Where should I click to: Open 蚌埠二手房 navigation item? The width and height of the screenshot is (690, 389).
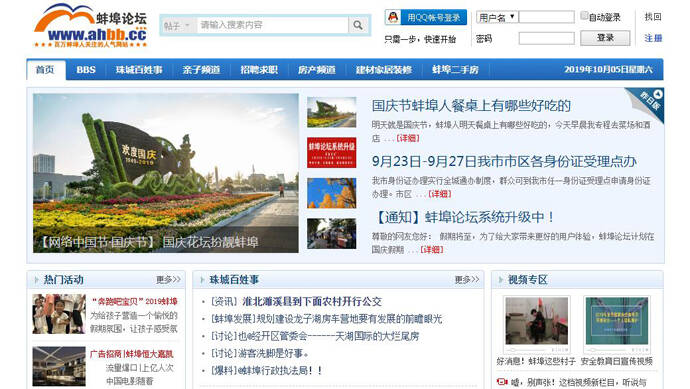[455, 70]
